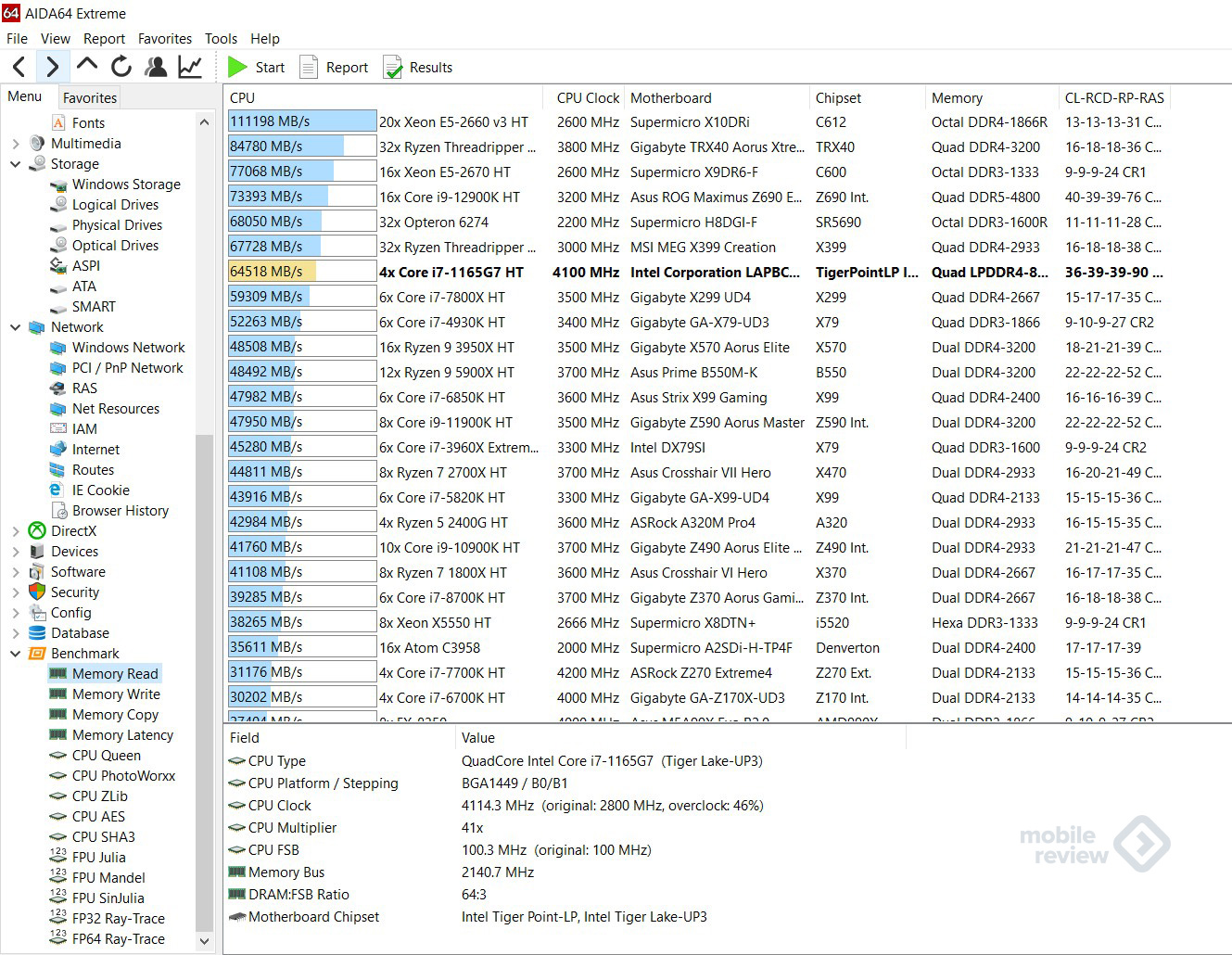Switch to the Menu tab

pos(25,96)
